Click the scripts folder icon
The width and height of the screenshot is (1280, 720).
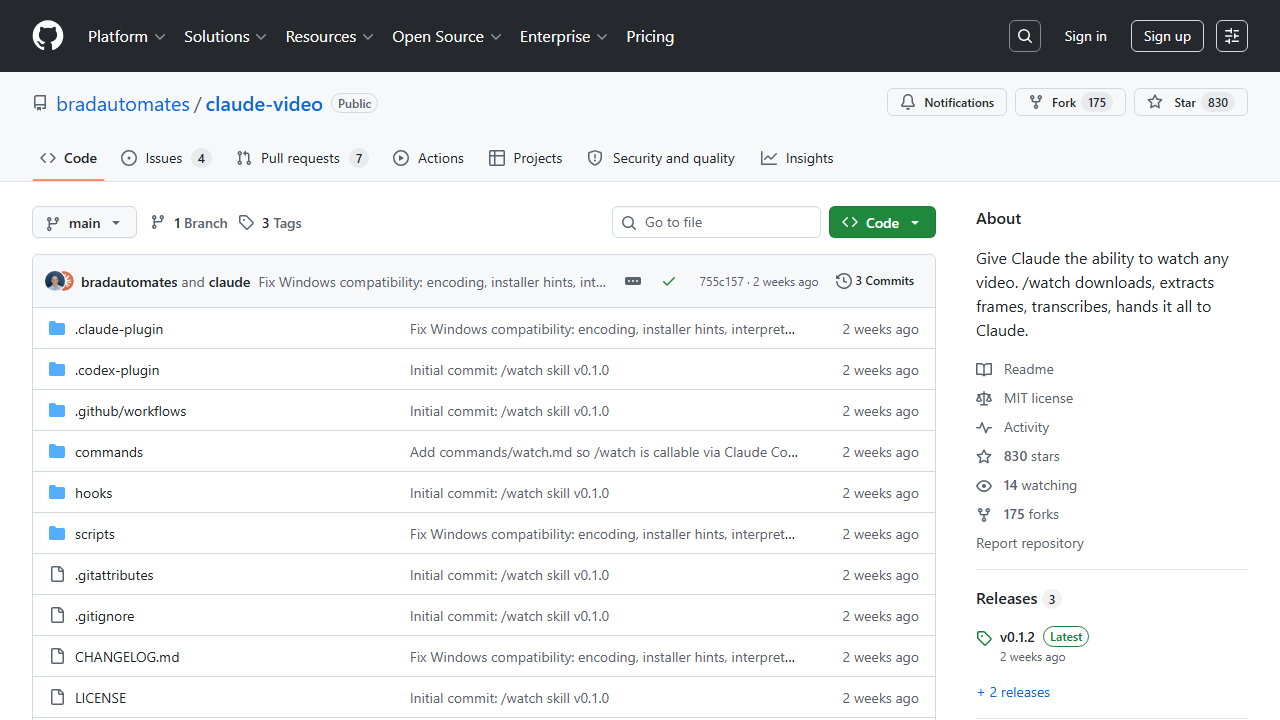point(57,534)
